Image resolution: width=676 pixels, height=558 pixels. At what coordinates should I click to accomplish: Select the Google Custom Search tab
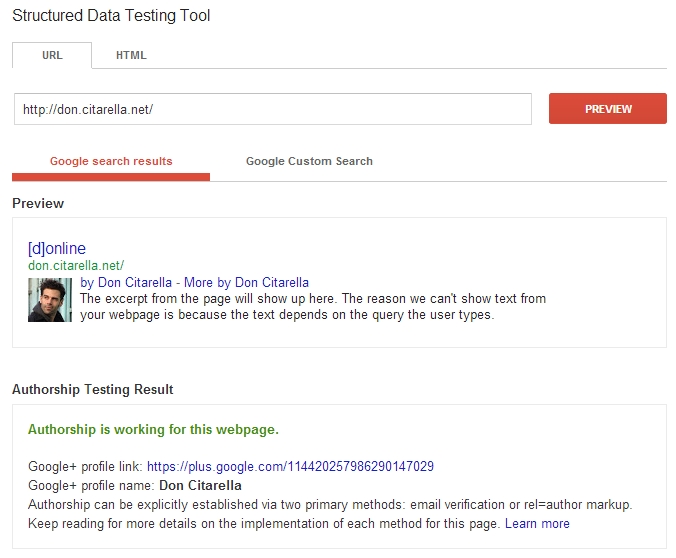tap(309, 161)
